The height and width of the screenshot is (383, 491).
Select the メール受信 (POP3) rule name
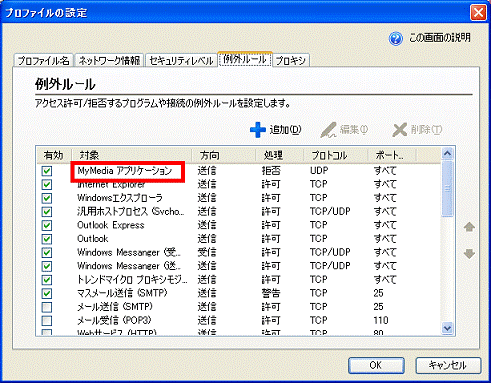coord(114,320)
